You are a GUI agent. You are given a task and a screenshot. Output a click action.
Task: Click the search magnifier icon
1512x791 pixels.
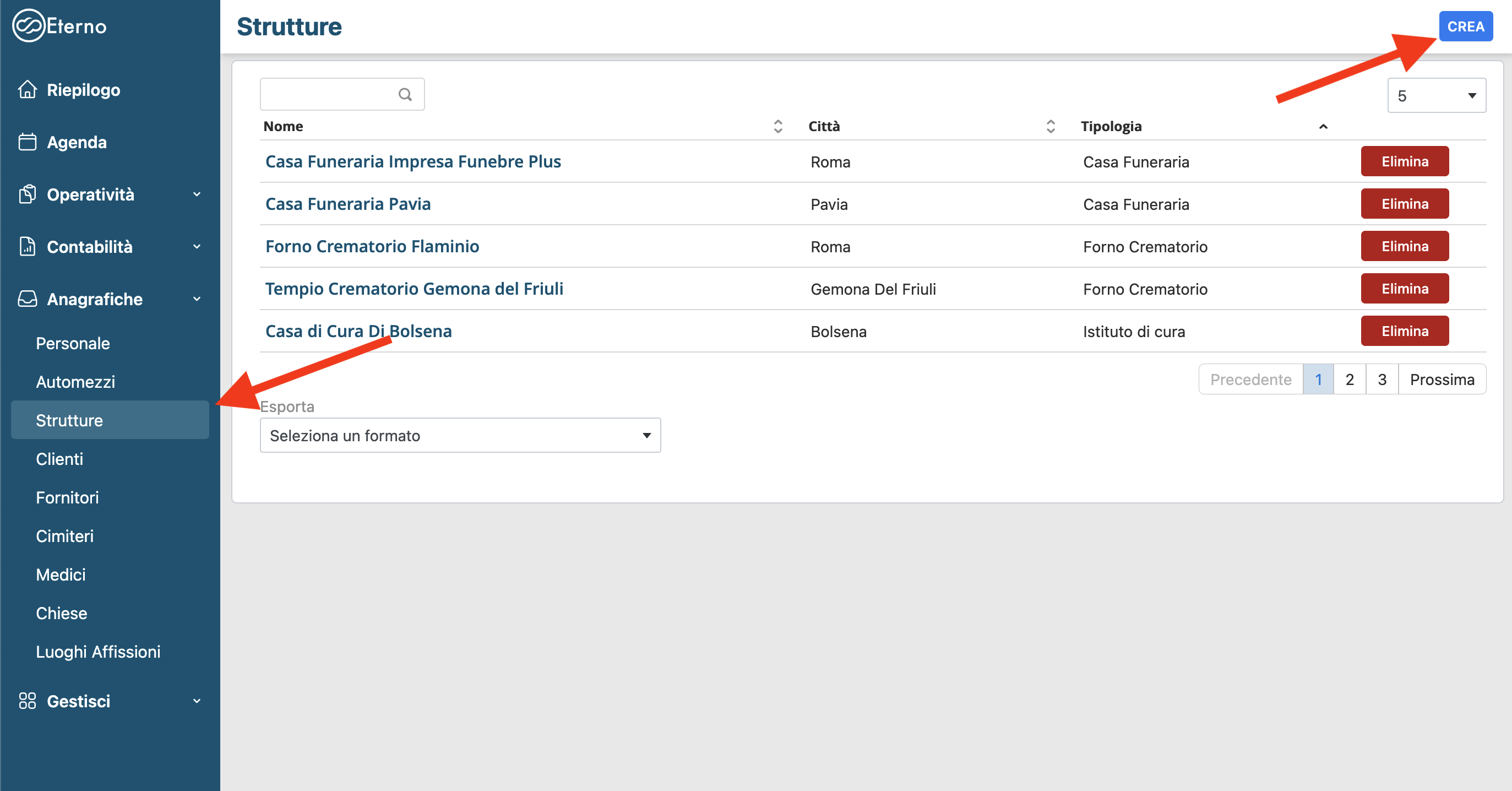(405, 95)
